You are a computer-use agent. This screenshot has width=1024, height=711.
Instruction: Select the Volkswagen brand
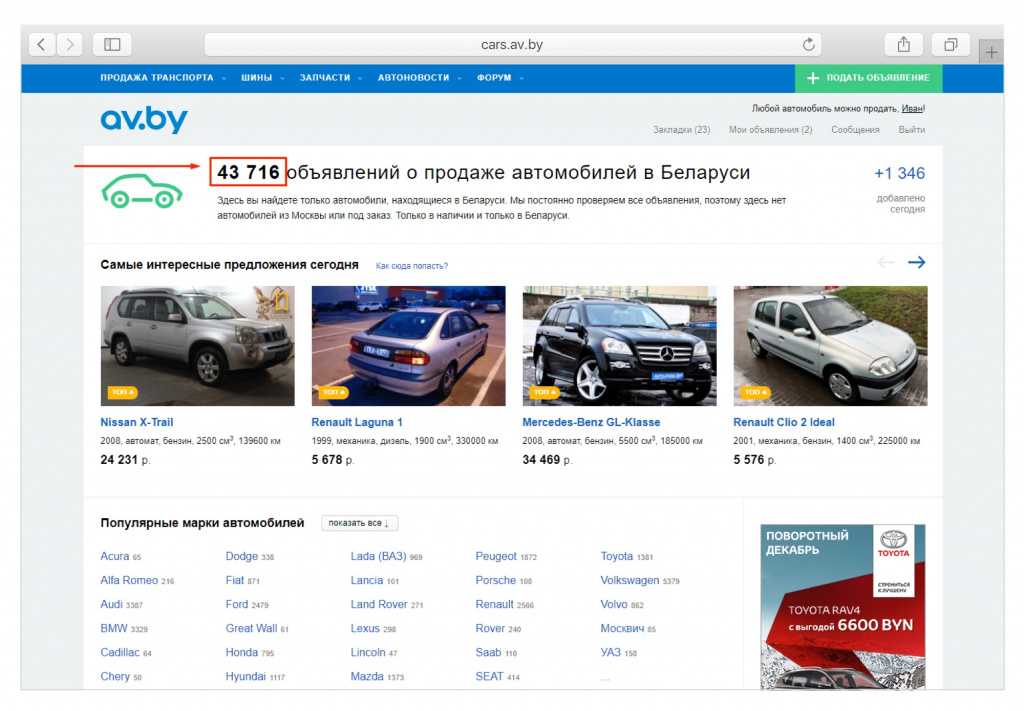pos(630,580)
